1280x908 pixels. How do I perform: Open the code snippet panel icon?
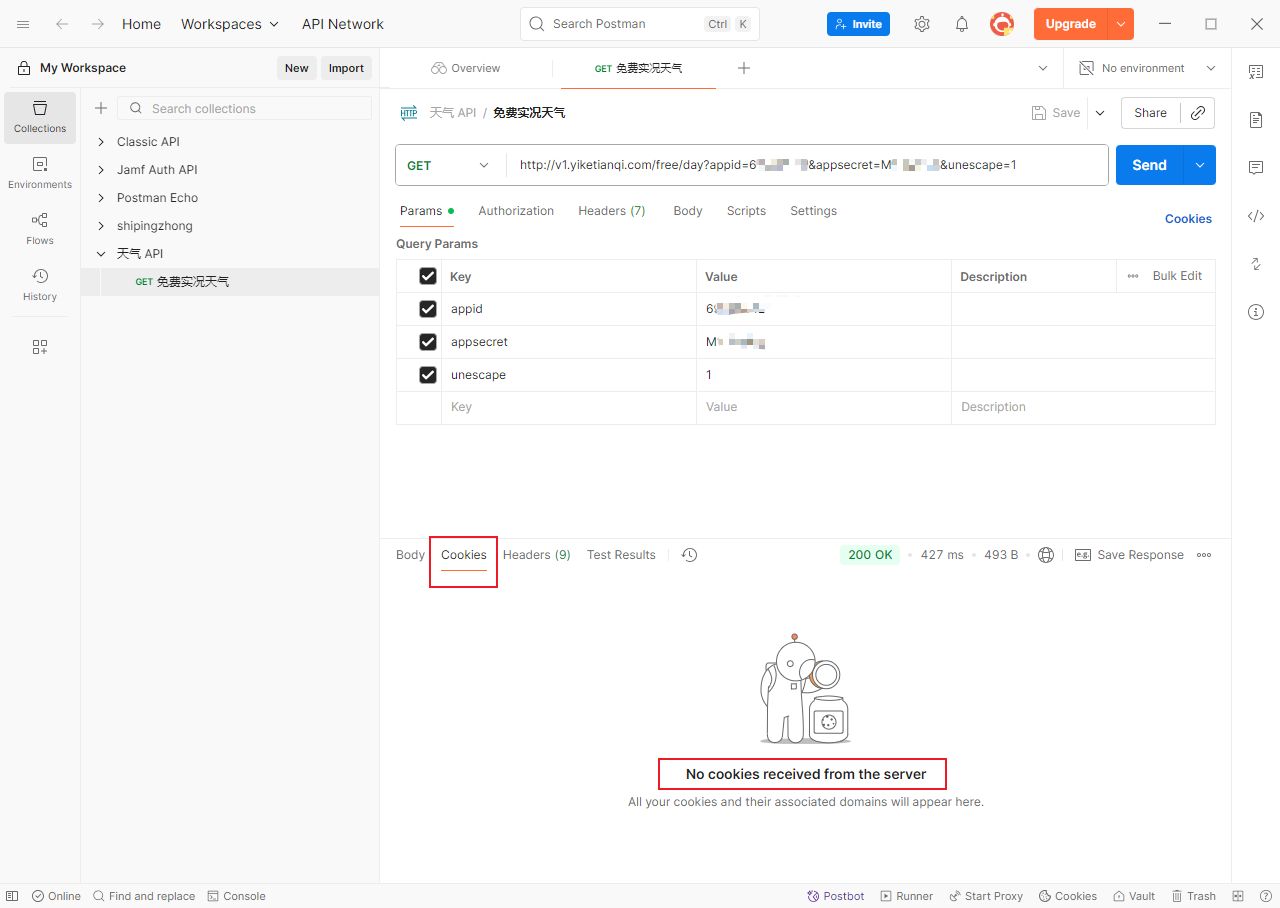[1256, 216]
